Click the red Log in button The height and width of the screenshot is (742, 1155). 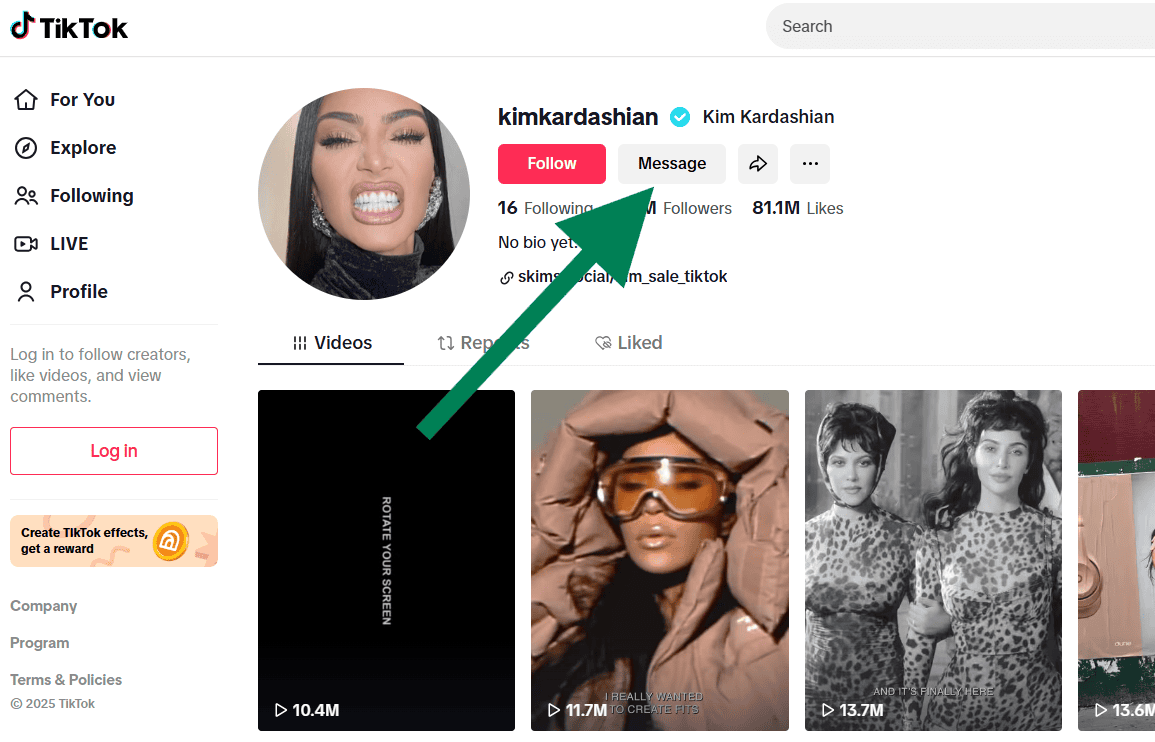point(114,451)
